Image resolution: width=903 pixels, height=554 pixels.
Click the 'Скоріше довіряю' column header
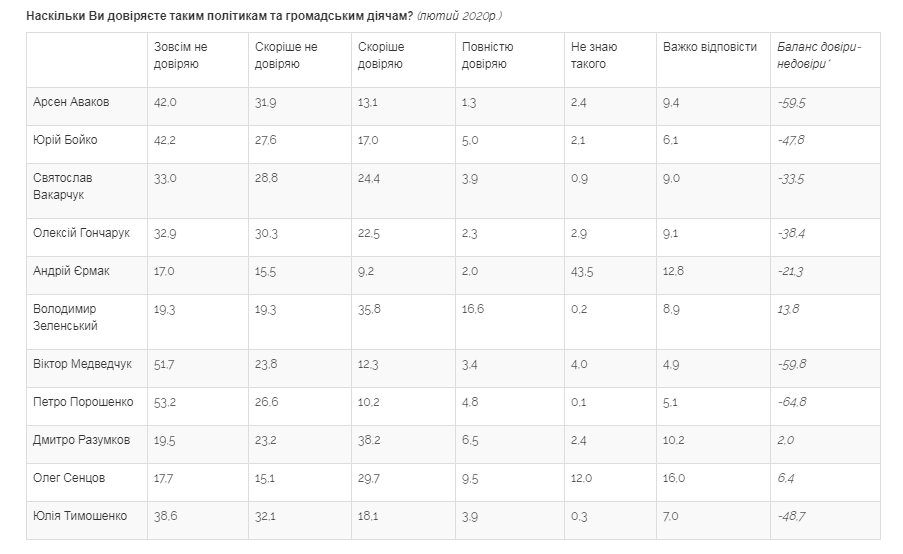pos(381,55)
